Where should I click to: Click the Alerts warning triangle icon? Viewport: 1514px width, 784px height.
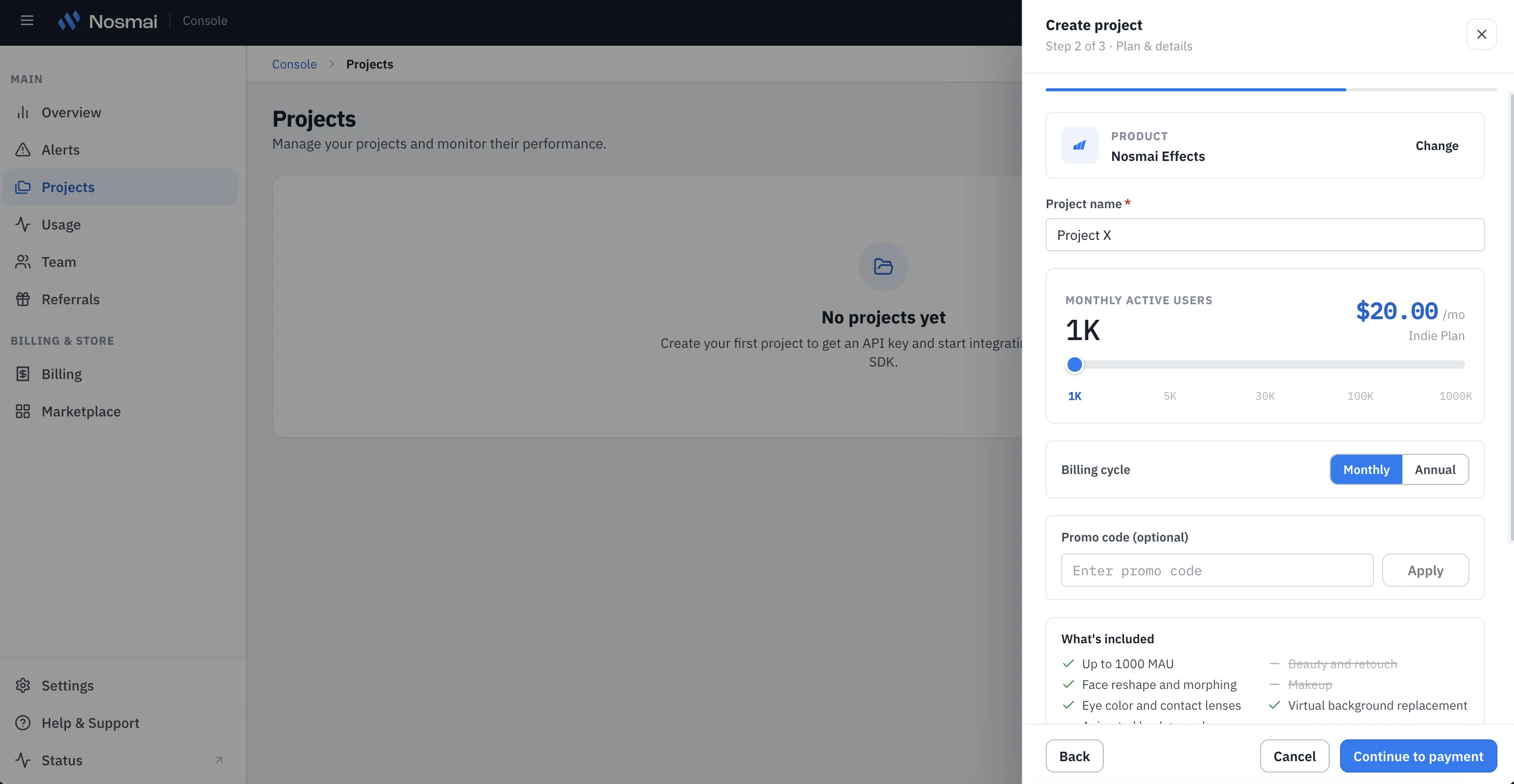[23, 150]
